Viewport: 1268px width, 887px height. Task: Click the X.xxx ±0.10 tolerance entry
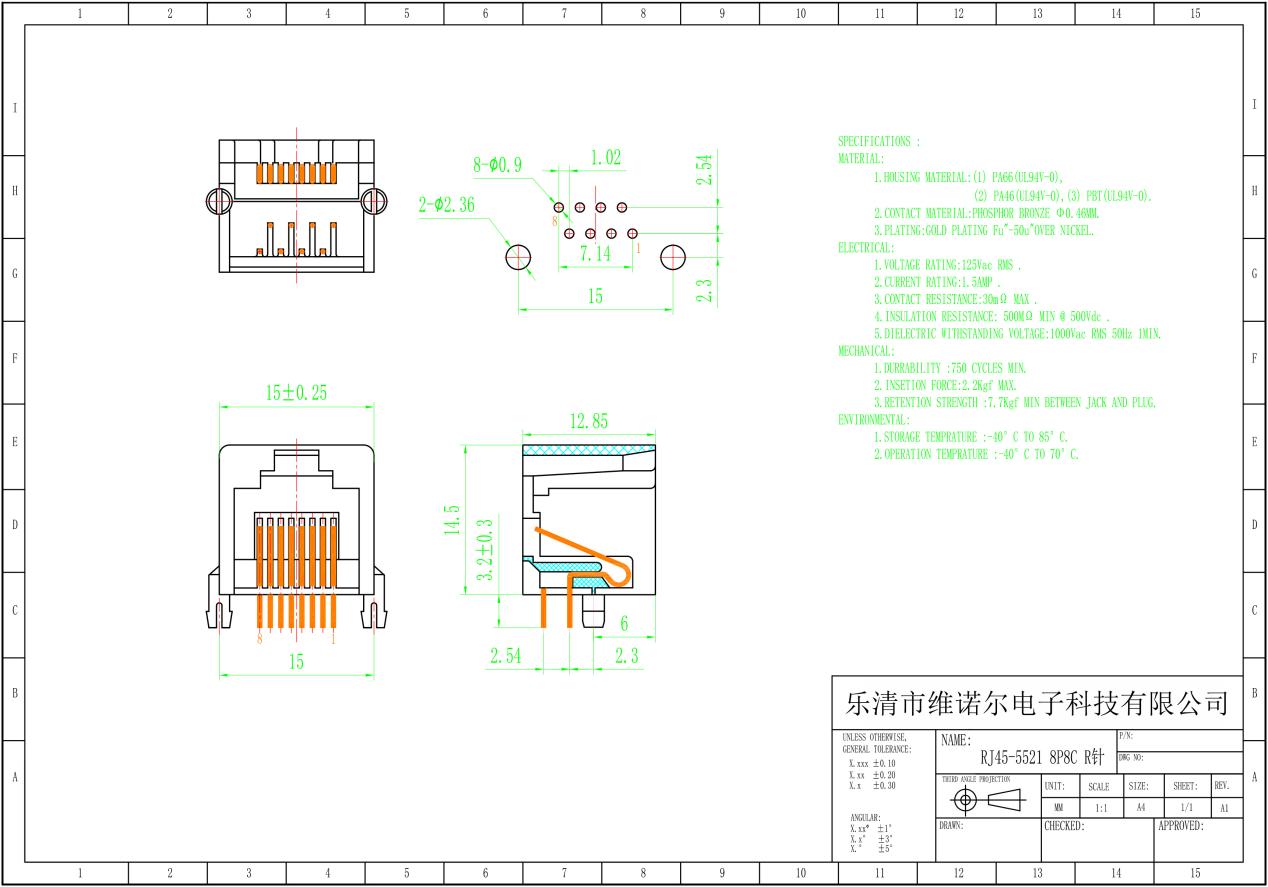[x=871, y=764]
